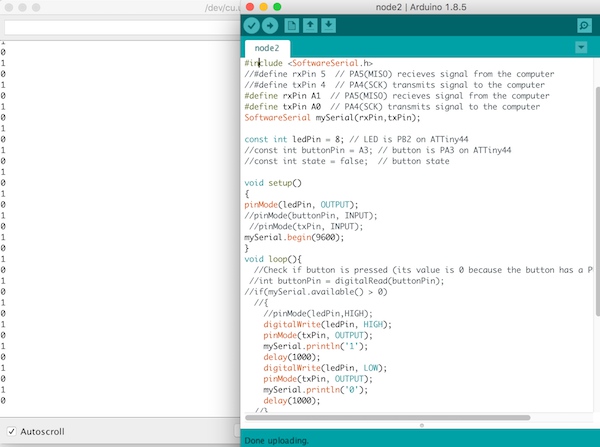Click 'digitalWrite(ledPin, LOW);' line
600x447 pixels.
[x=325, y=368]
